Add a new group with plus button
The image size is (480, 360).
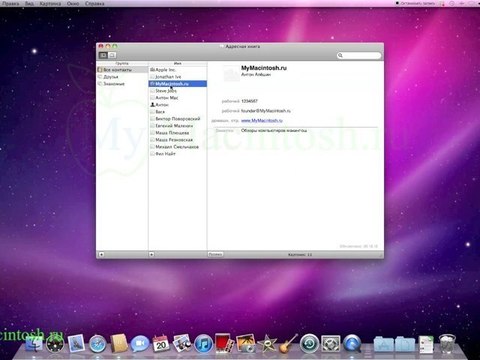[x=101, y=254]
